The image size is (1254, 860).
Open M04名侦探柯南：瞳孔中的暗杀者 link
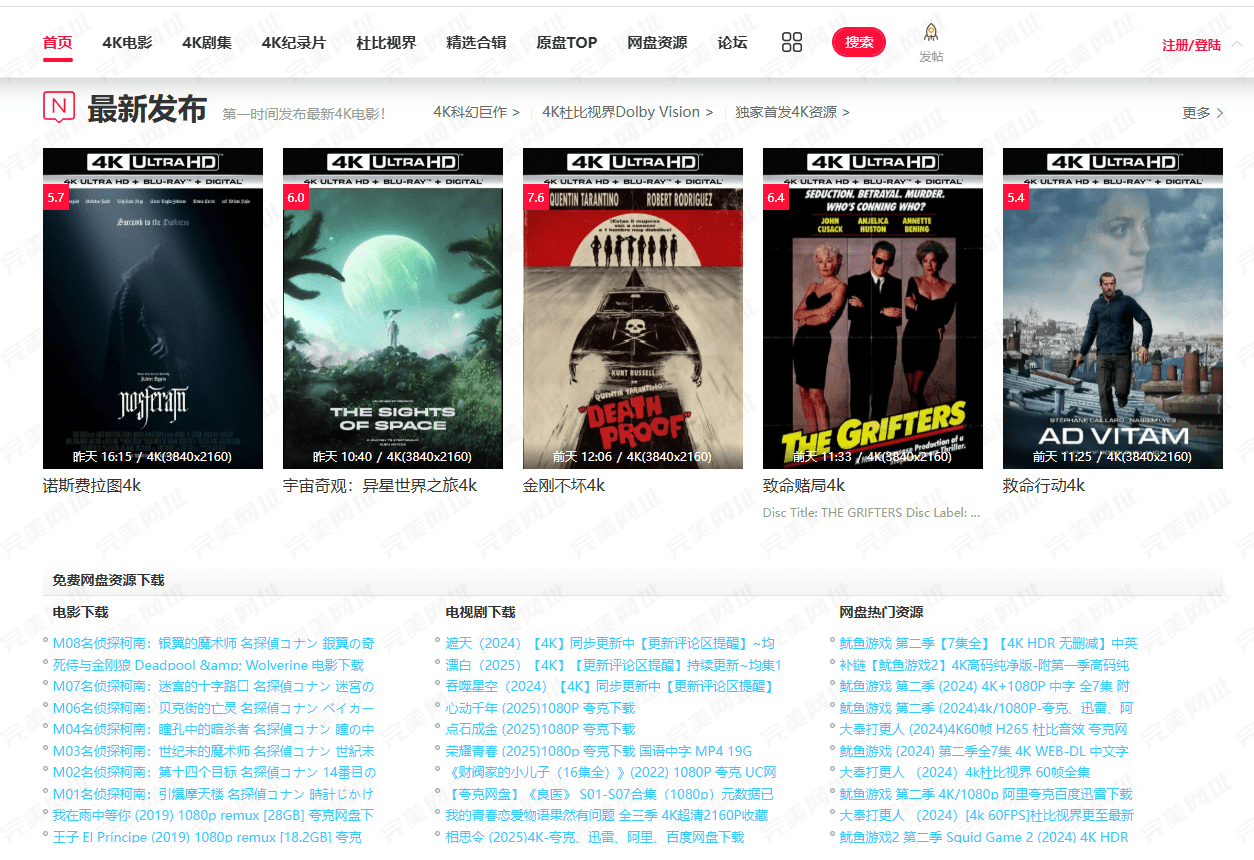click(214, 729)
